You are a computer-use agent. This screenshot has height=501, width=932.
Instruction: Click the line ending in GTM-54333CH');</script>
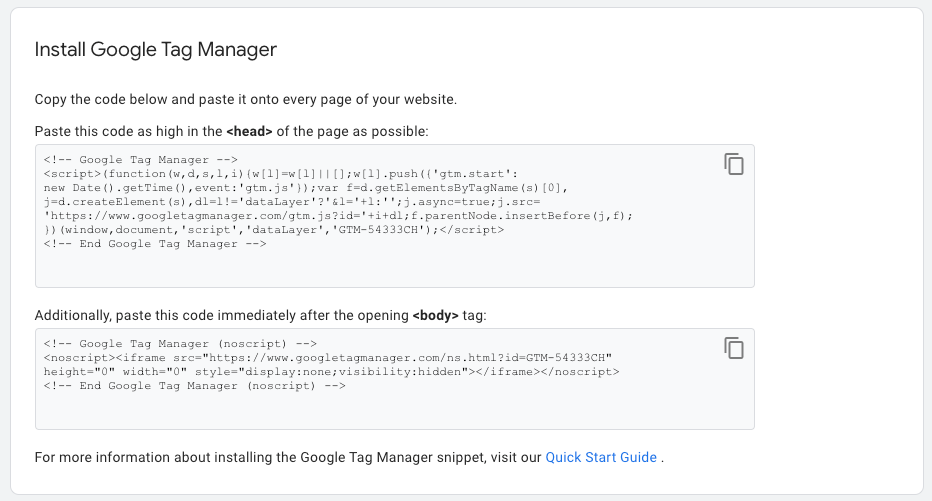pos(273,230)
